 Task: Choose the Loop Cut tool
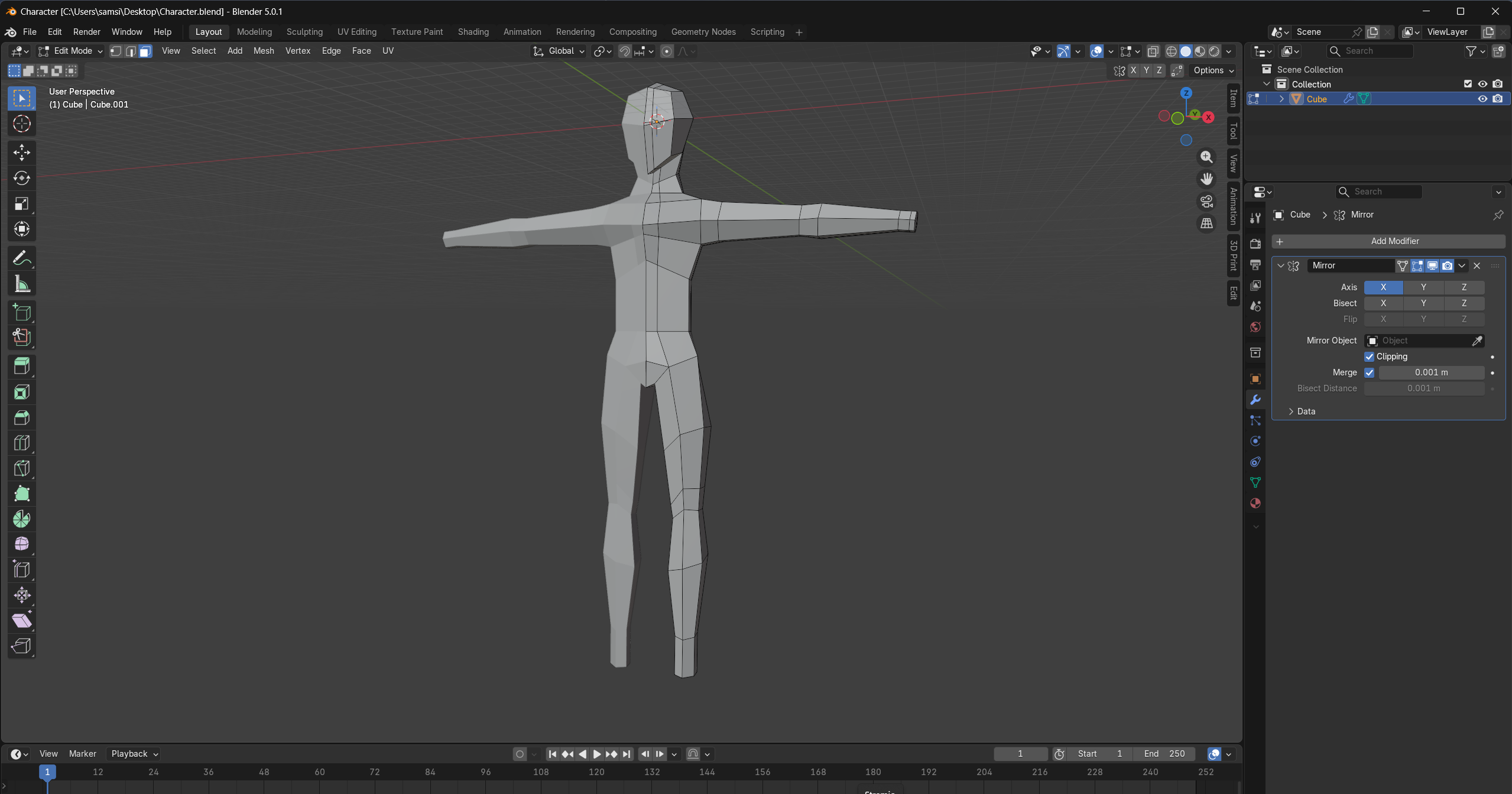(22, 442)
